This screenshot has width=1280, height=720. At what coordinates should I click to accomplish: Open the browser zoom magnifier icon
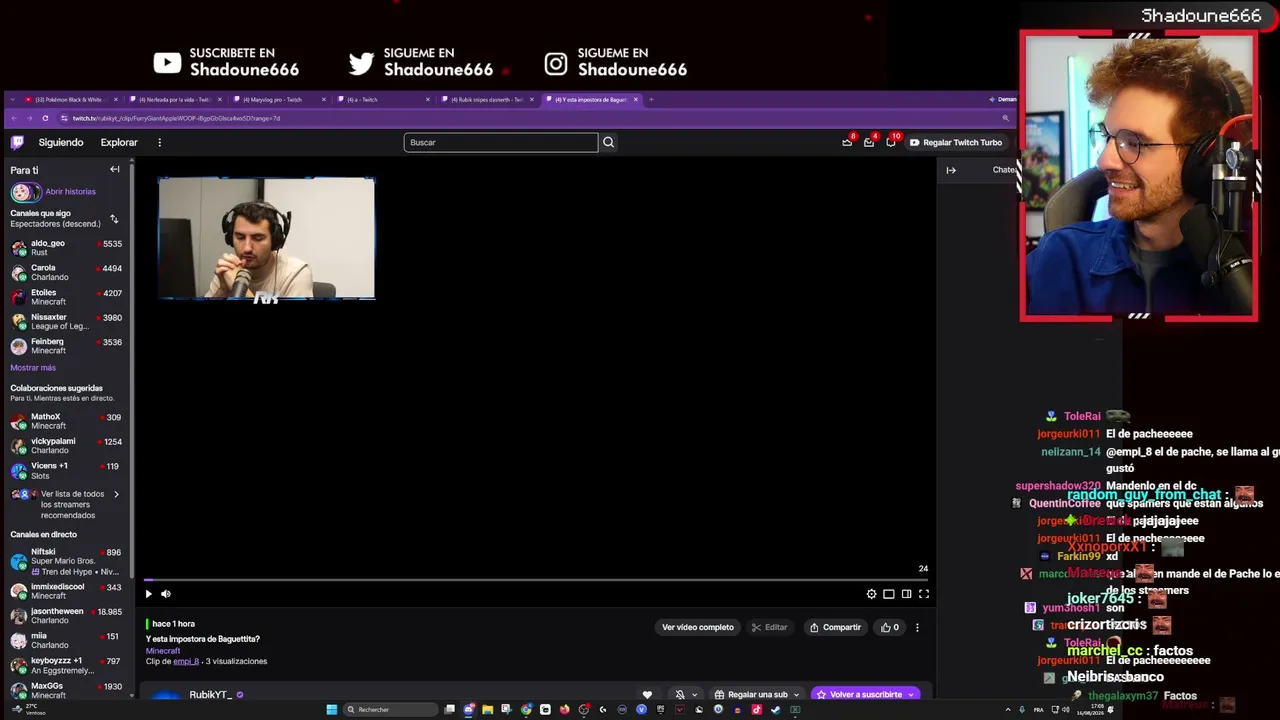pos(1005,118)
